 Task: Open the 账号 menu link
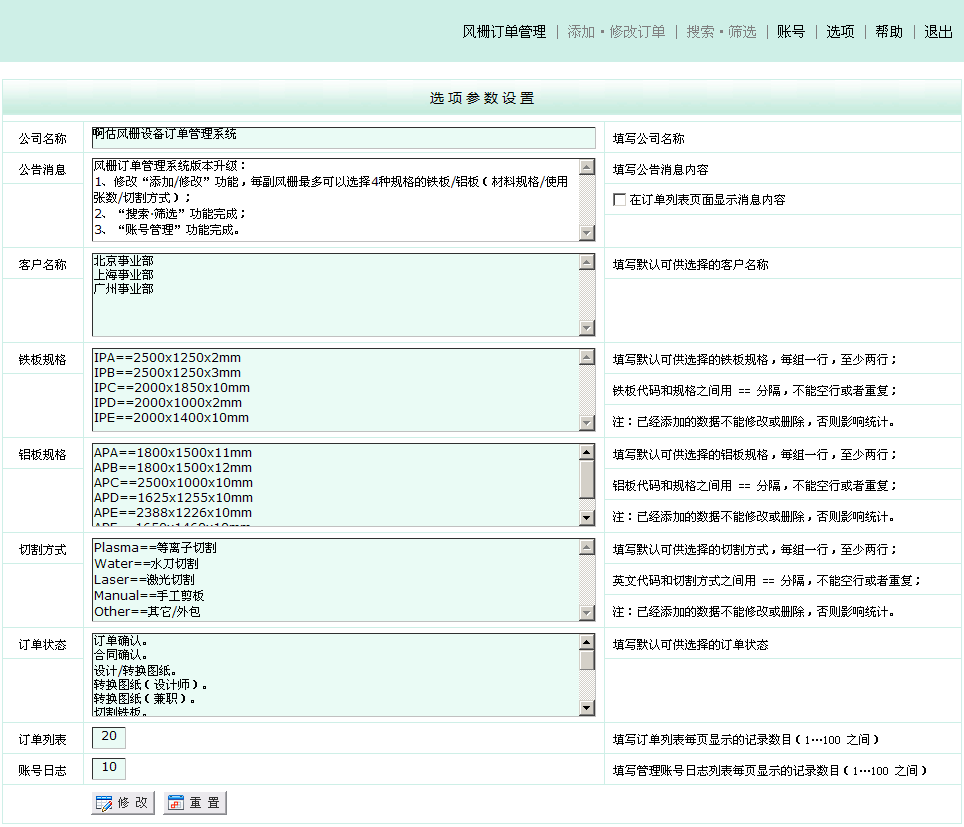(x=791, y=32)
